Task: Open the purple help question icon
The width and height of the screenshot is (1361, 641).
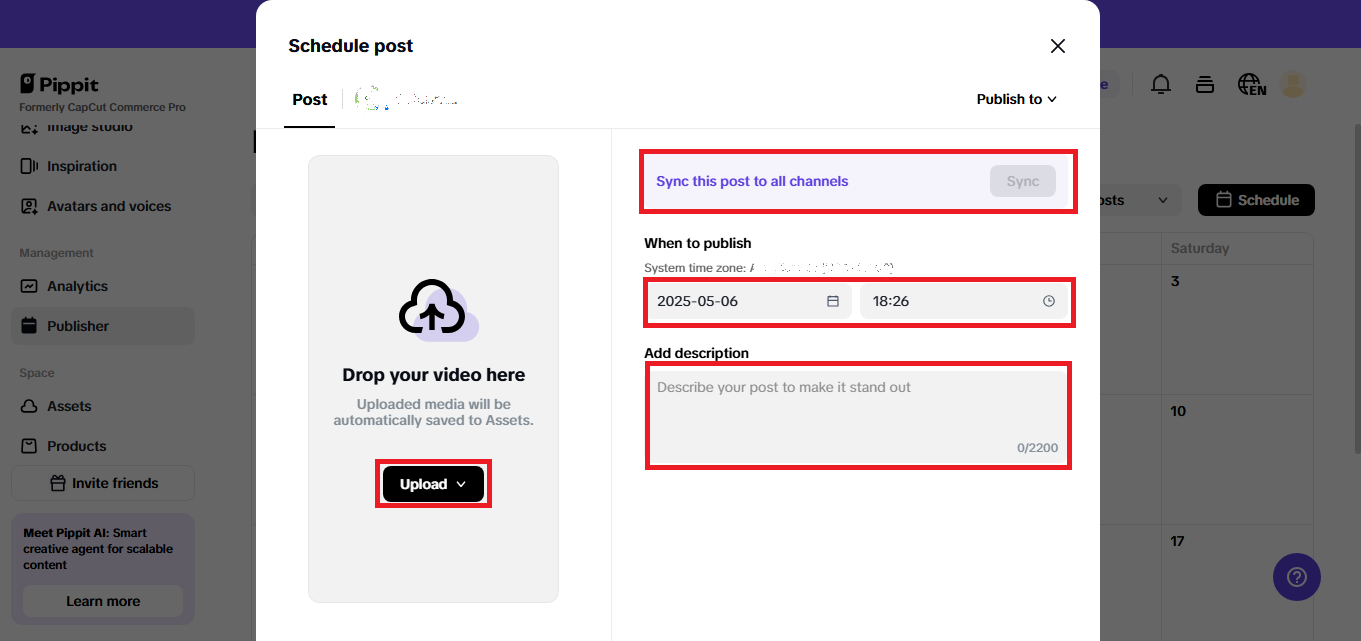Action: click(x=1296, y=577)
